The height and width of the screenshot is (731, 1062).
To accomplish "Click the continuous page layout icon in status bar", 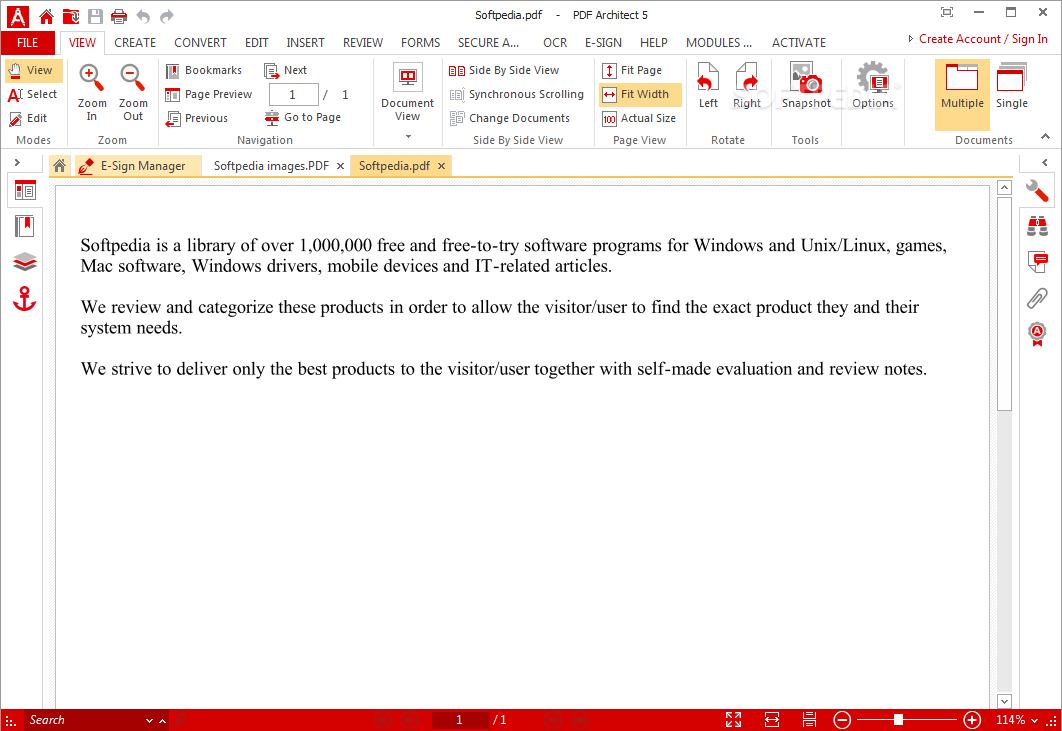I will pyautogui.click(x=809, y=719).
